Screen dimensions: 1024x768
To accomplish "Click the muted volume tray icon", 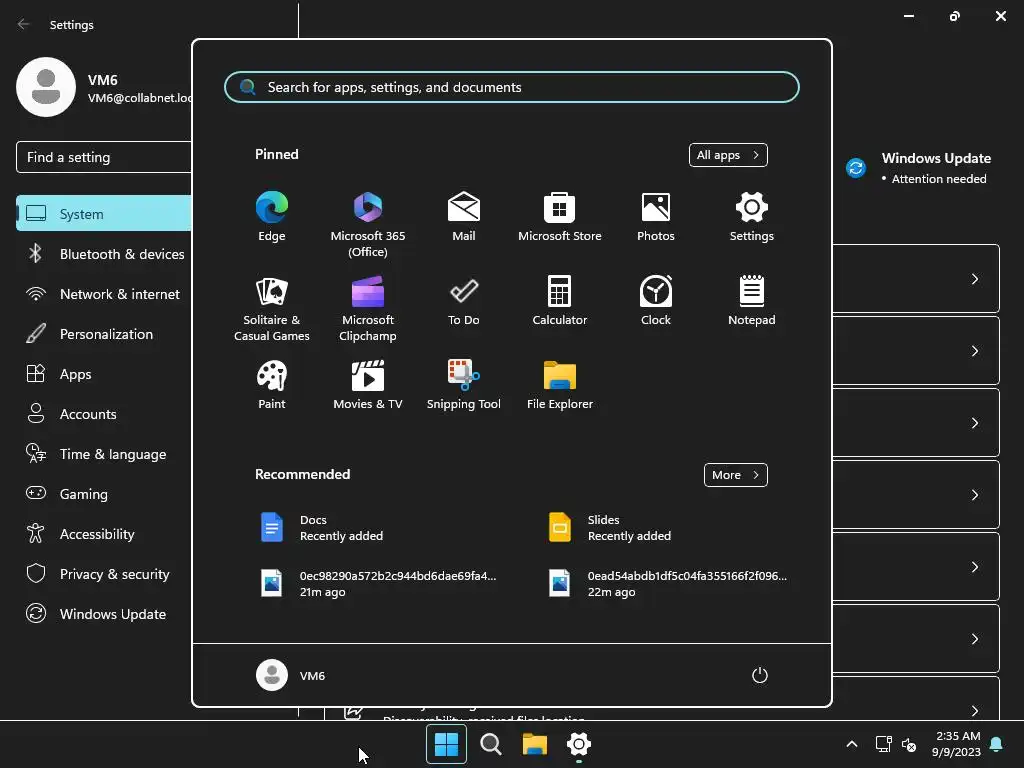I will click(x=909, y=744).
